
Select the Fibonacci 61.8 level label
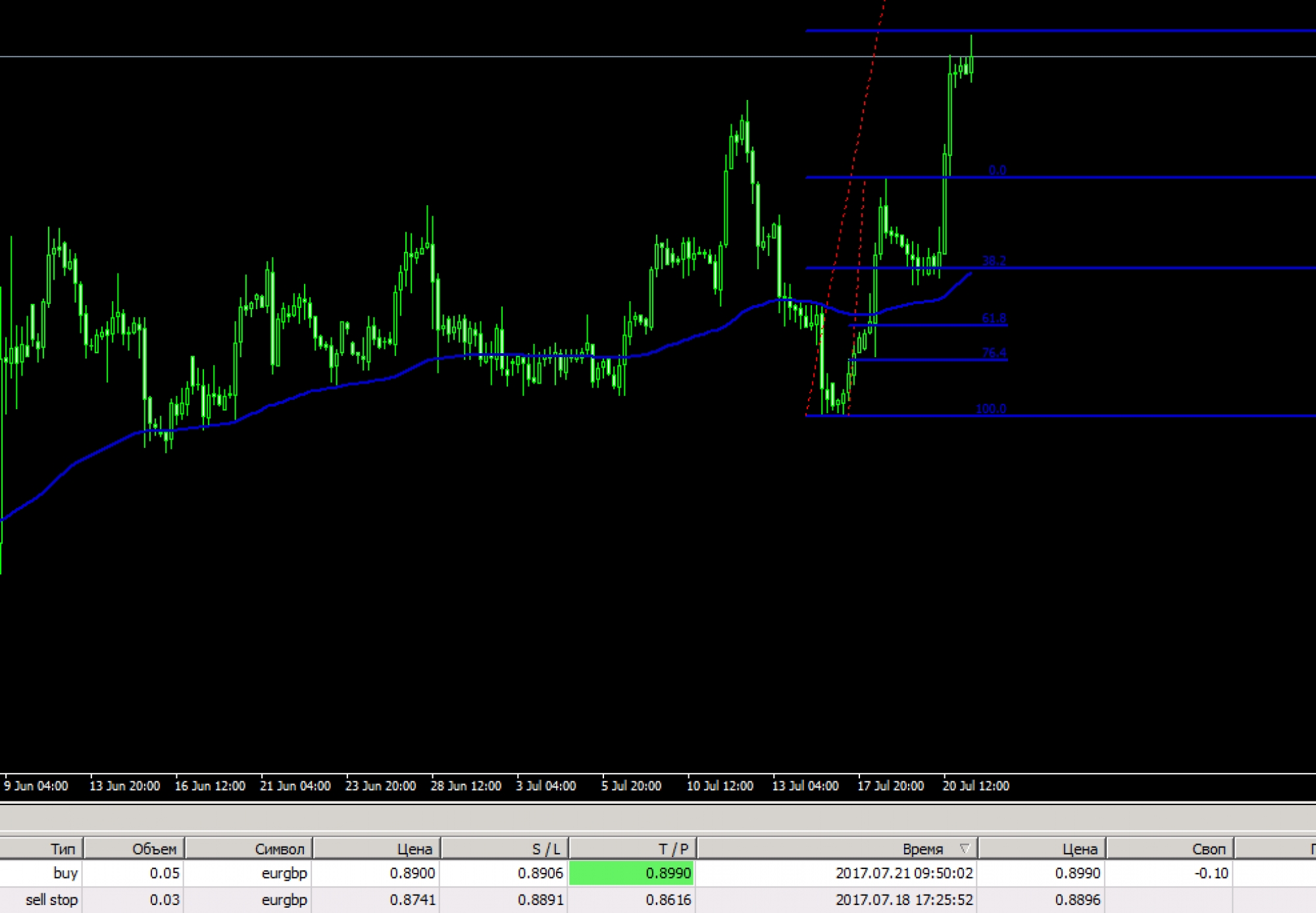coord(994,318)
